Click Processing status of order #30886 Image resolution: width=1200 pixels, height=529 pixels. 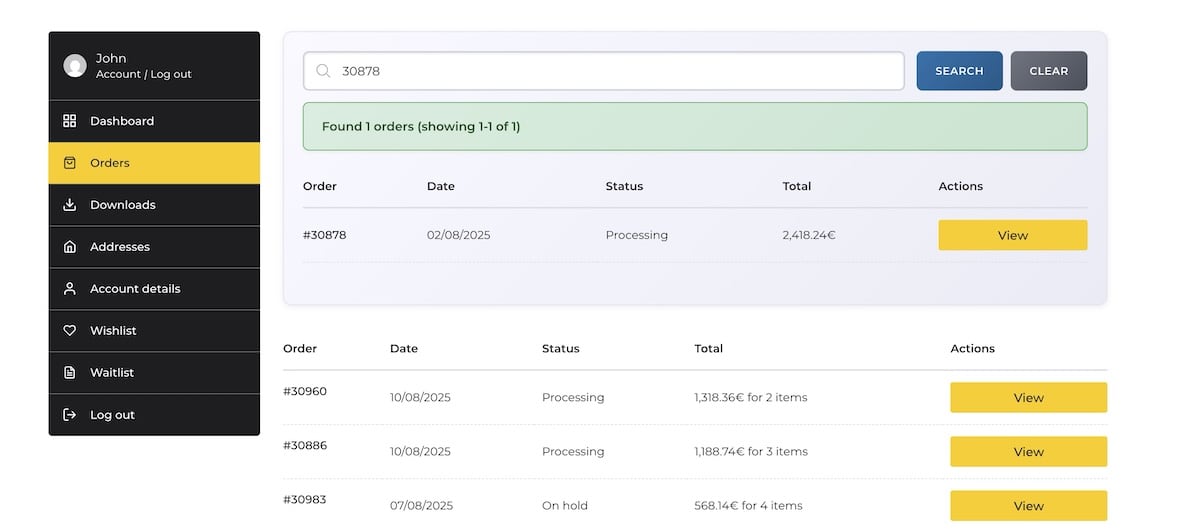click(573, 451)
